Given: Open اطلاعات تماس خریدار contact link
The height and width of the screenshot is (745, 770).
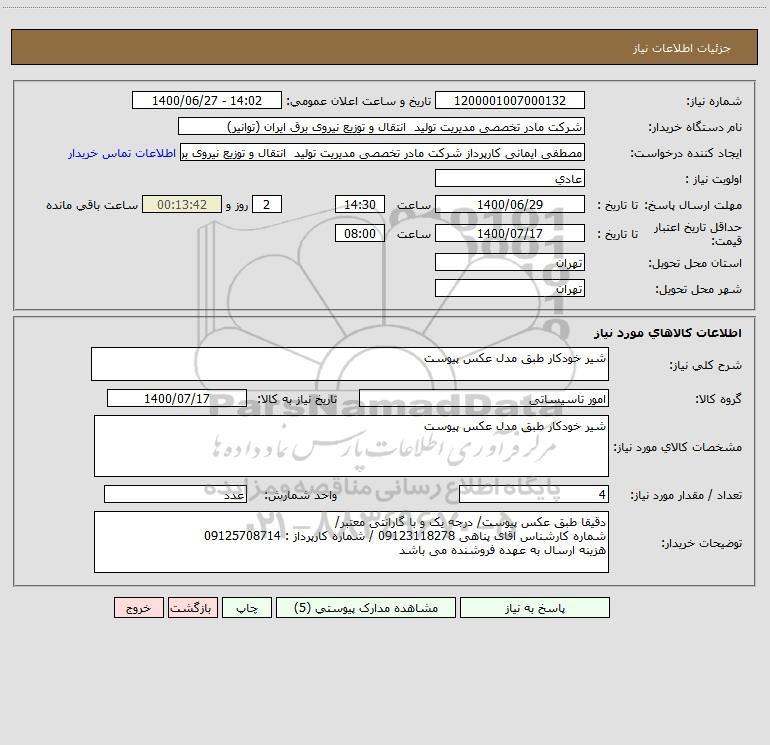Looking at the screenshot, I should (122, 153).
